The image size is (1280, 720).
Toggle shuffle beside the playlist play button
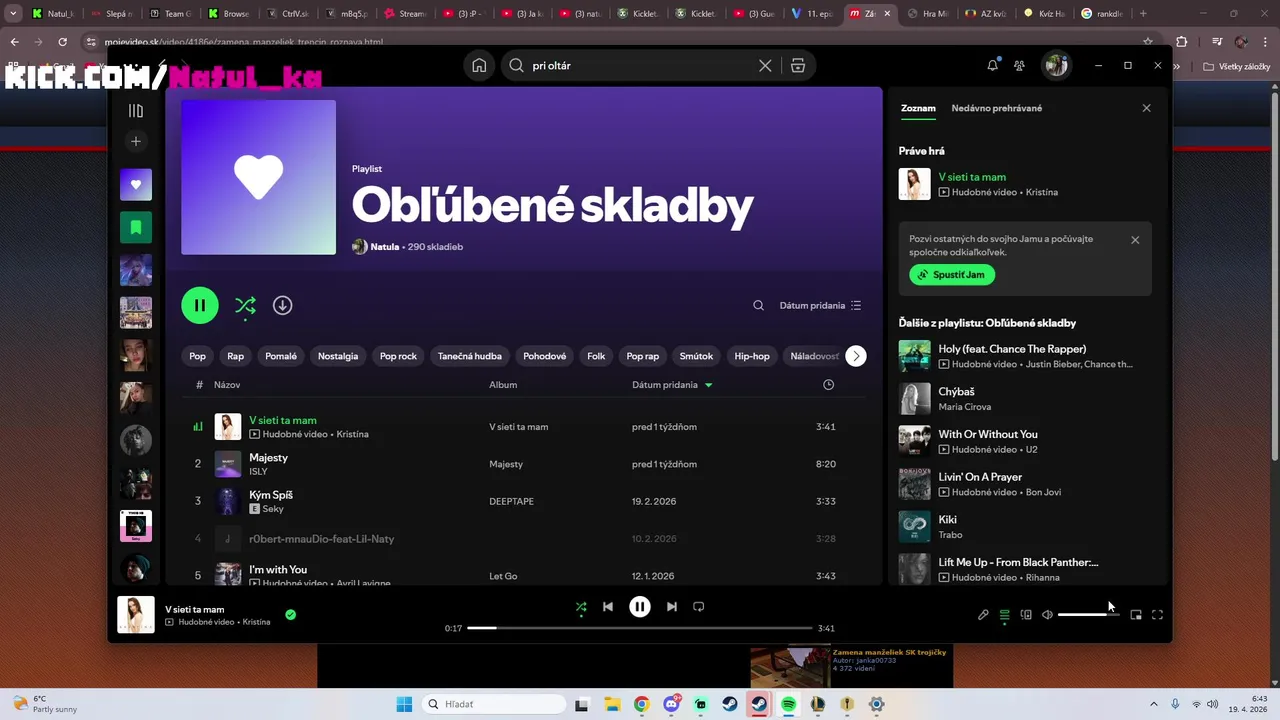point(245,305)
